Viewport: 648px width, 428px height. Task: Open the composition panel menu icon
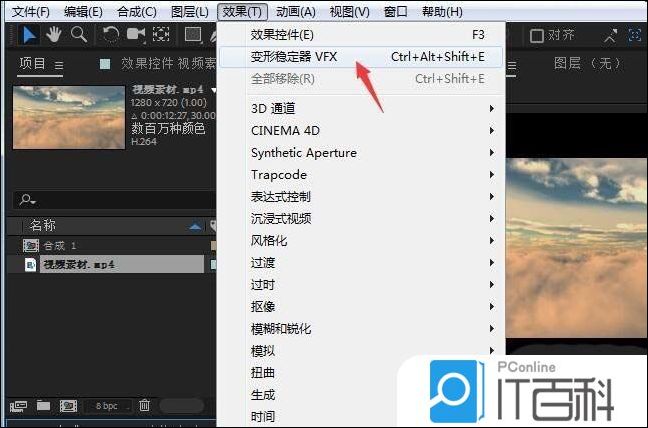(512, 65)
